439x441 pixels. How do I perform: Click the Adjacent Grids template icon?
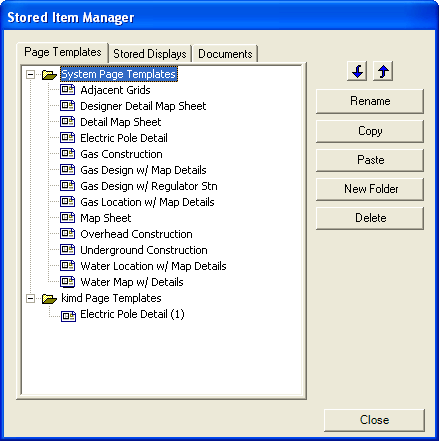click(x=68, y=89)
